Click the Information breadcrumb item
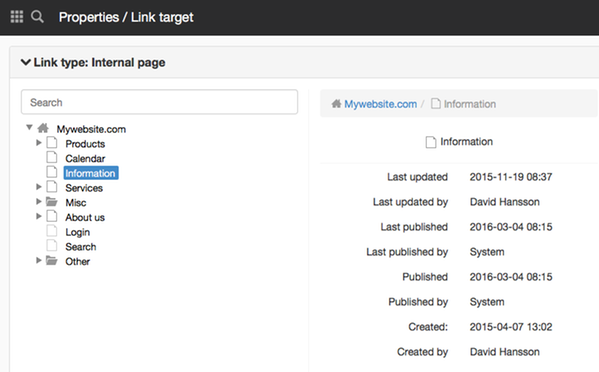Image resolution: width=599 pixels, height=372 pixels. point(470,104)
